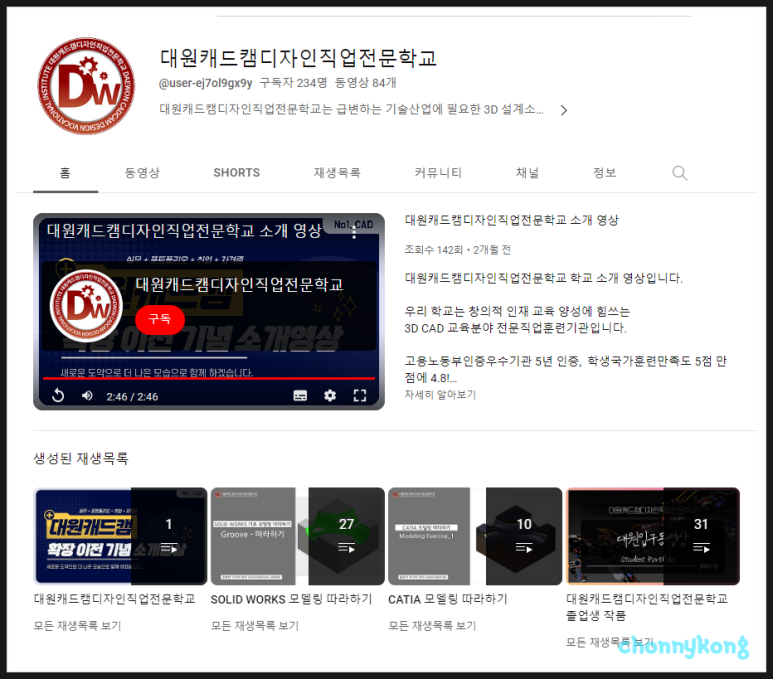Click the channel handle @user-ej7ol9gx9y
Image resolution: width=773 pixels, height=679 pixels.
(x=206, y=83)
